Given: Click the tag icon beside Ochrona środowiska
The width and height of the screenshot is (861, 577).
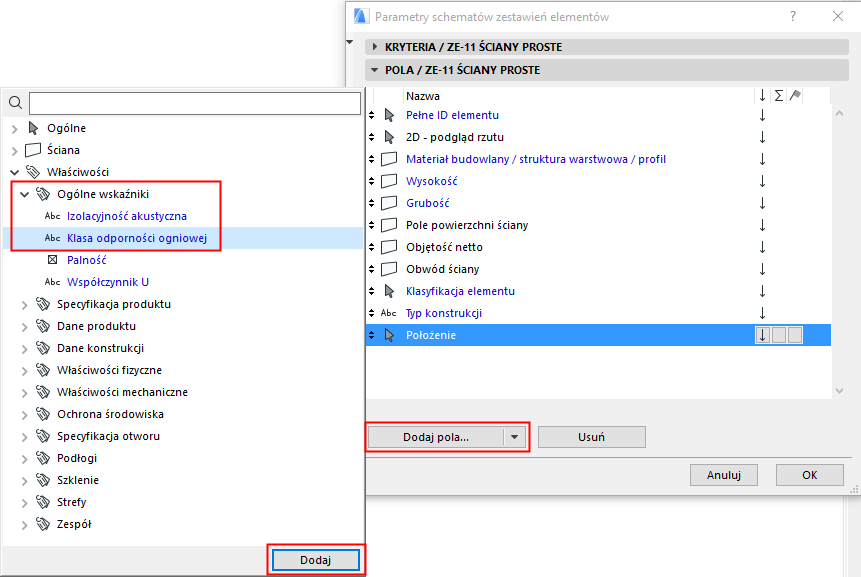Looking at the screenshot, I should 43,414.
